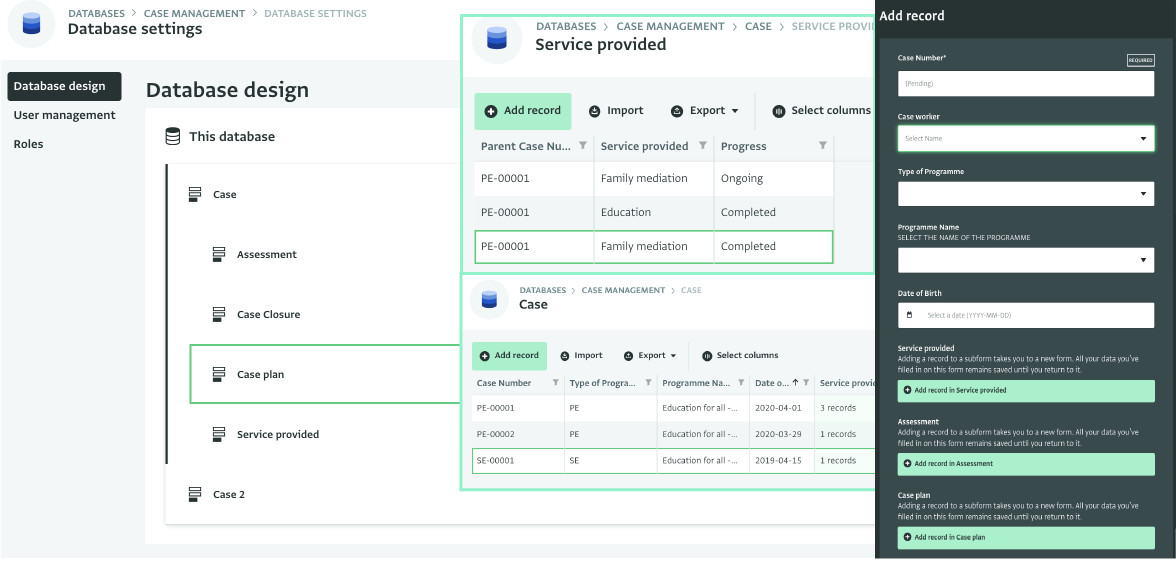The height and width of the screenshot is (562, 1176).
Task: Click plus icon of Add record in Case plan
Action: click(x=908, y=537)
